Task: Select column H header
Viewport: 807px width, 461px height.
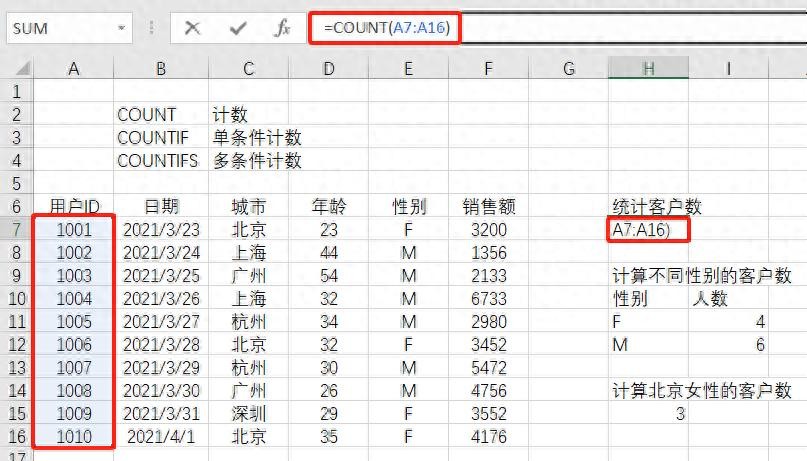Action: [648, 68]
